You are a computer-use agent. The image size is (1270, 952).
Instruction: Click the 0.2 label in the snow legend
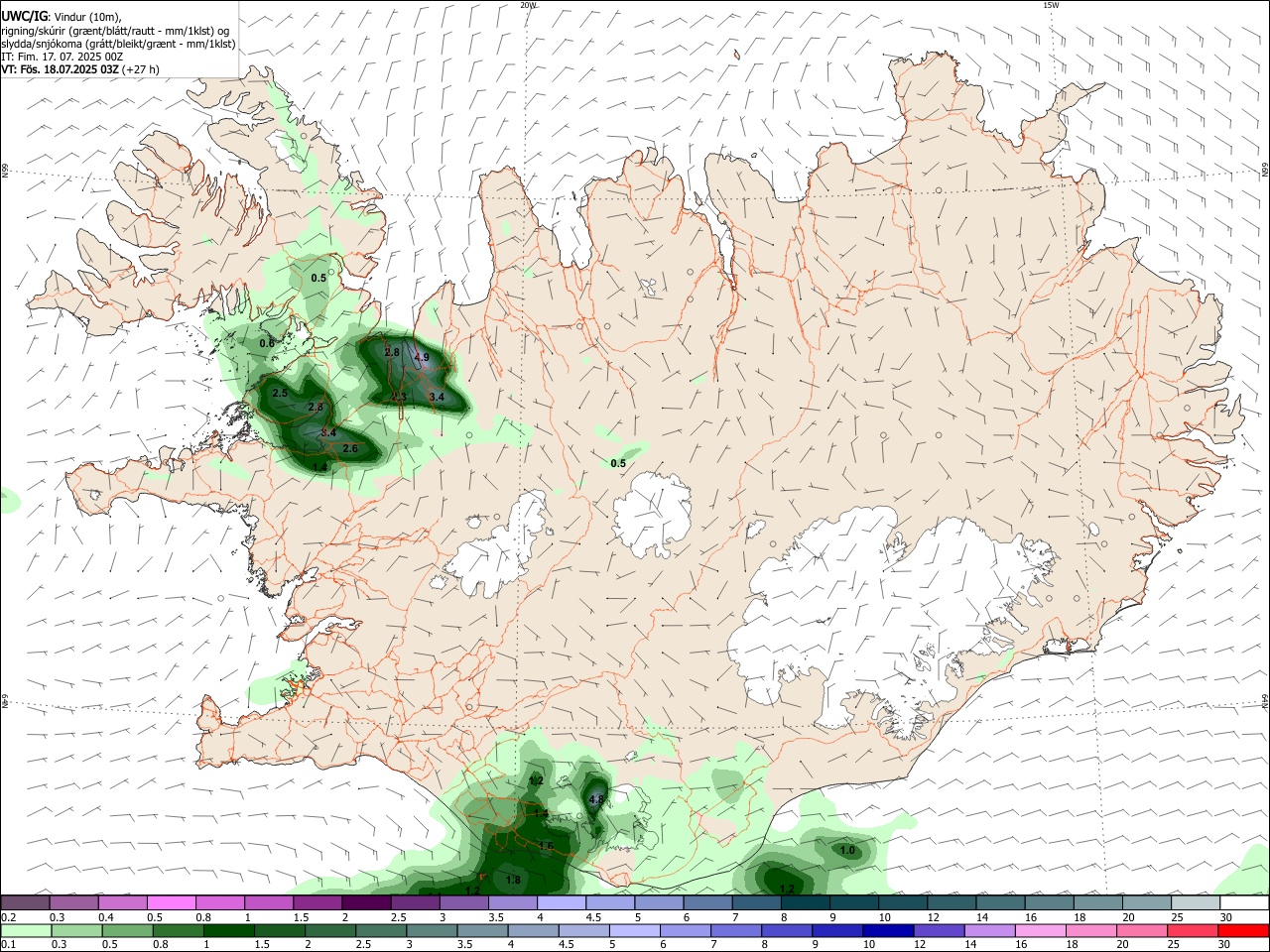8,917
